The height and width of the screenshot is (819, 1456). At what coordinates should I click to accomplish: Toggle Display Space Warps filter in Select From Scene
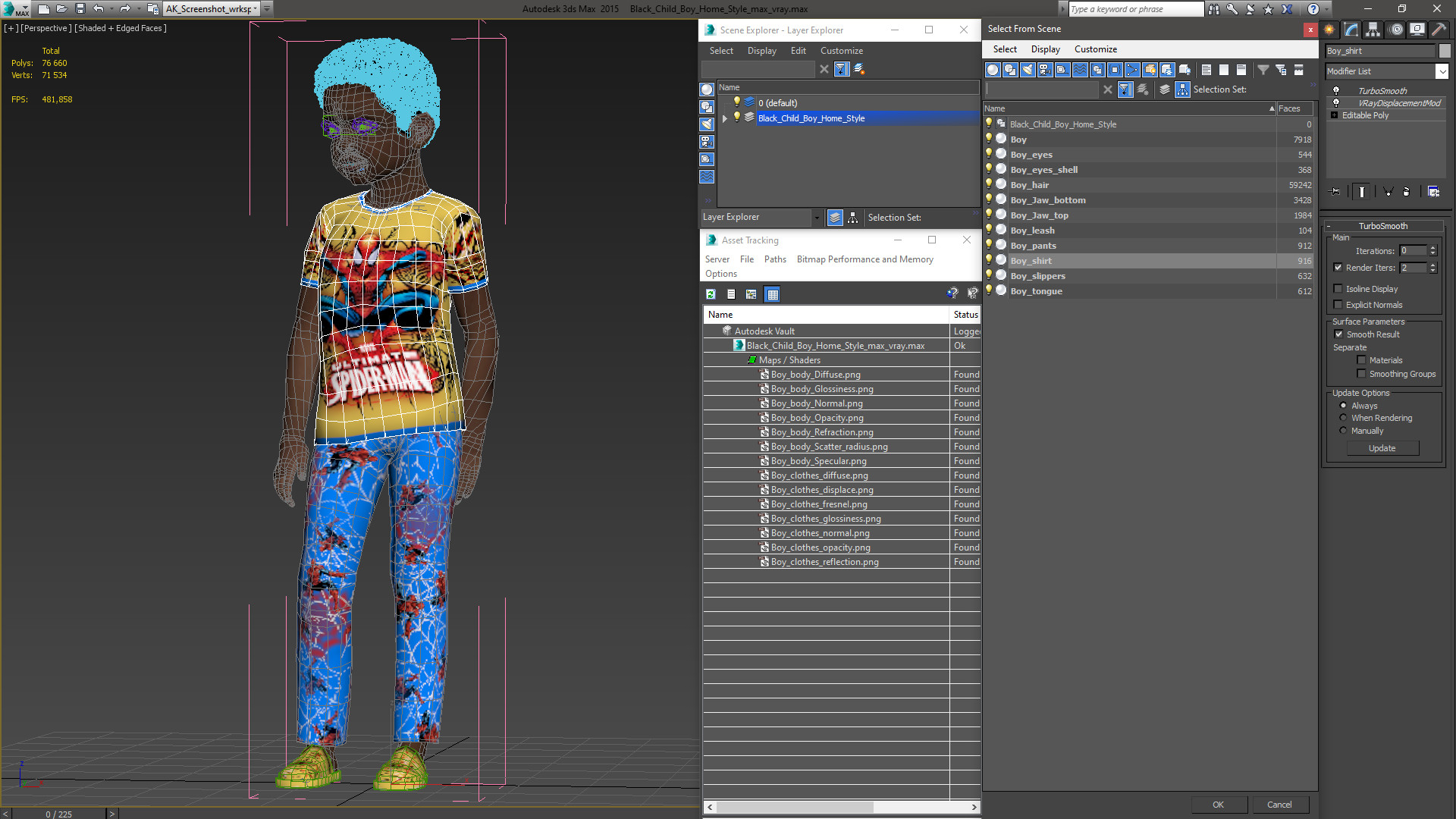coord(1080,70)
